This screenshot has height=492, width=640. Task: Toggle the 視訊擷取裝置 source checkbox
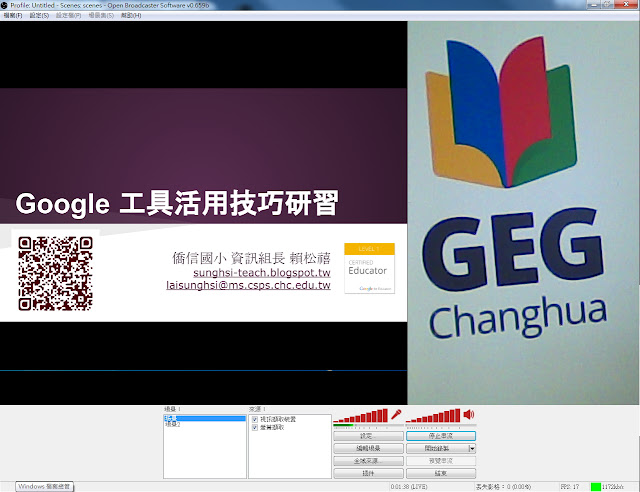255,419
